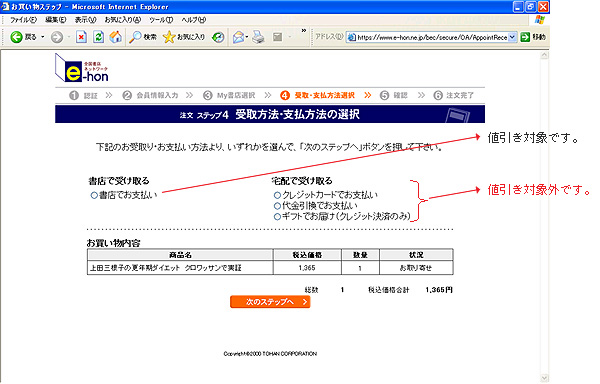Image resolution: width=600 pixels, height=384 pixels.
Task: Click the History icon in toolbar
Action: tap(218, 37)
